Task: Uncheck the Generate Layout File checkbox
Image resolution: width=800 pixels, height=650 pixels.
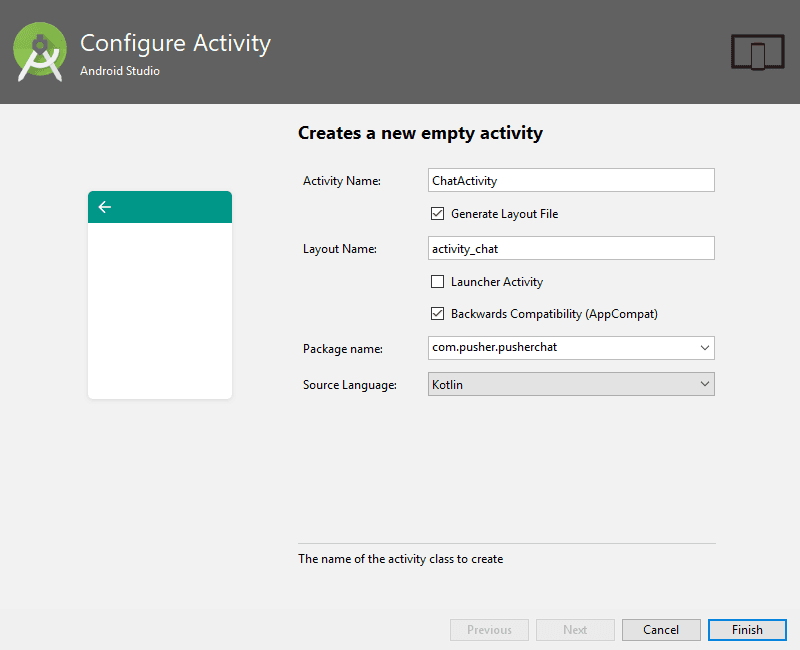Action: point(437,213)
